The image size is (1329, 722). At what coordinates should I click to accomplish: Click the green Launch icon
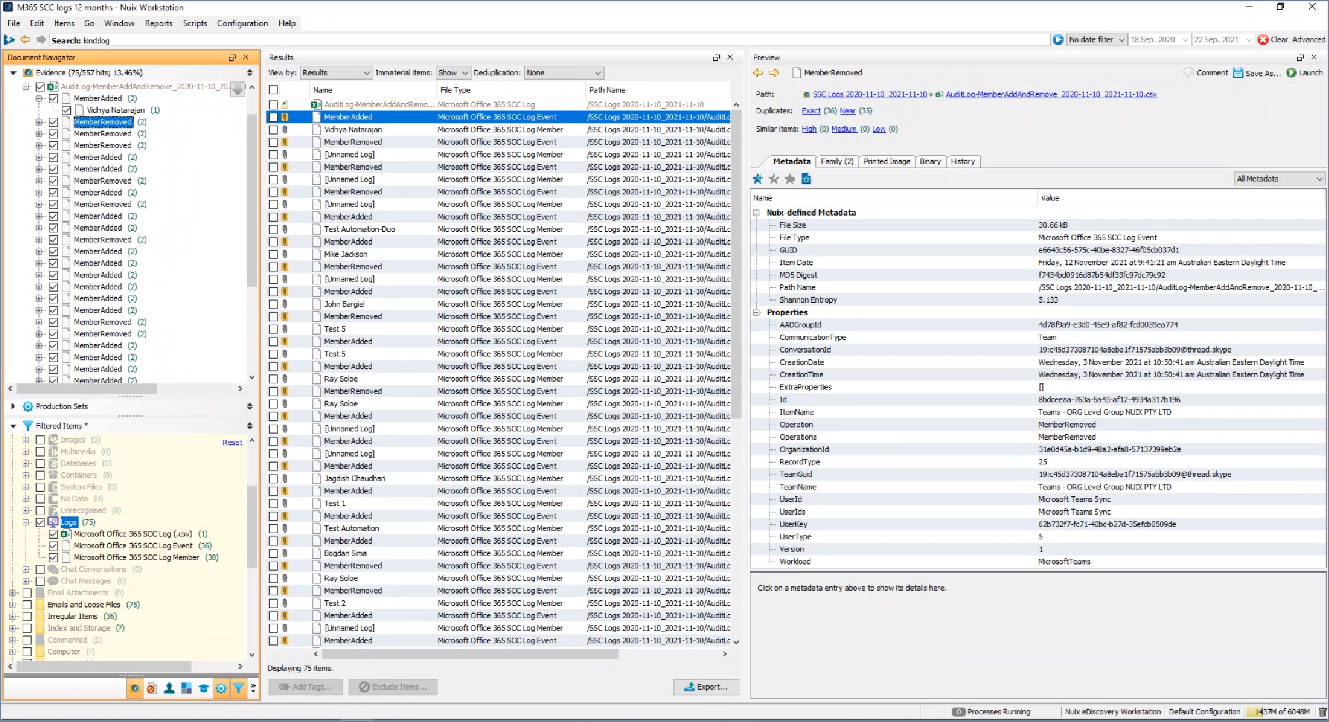[1291, 72]
